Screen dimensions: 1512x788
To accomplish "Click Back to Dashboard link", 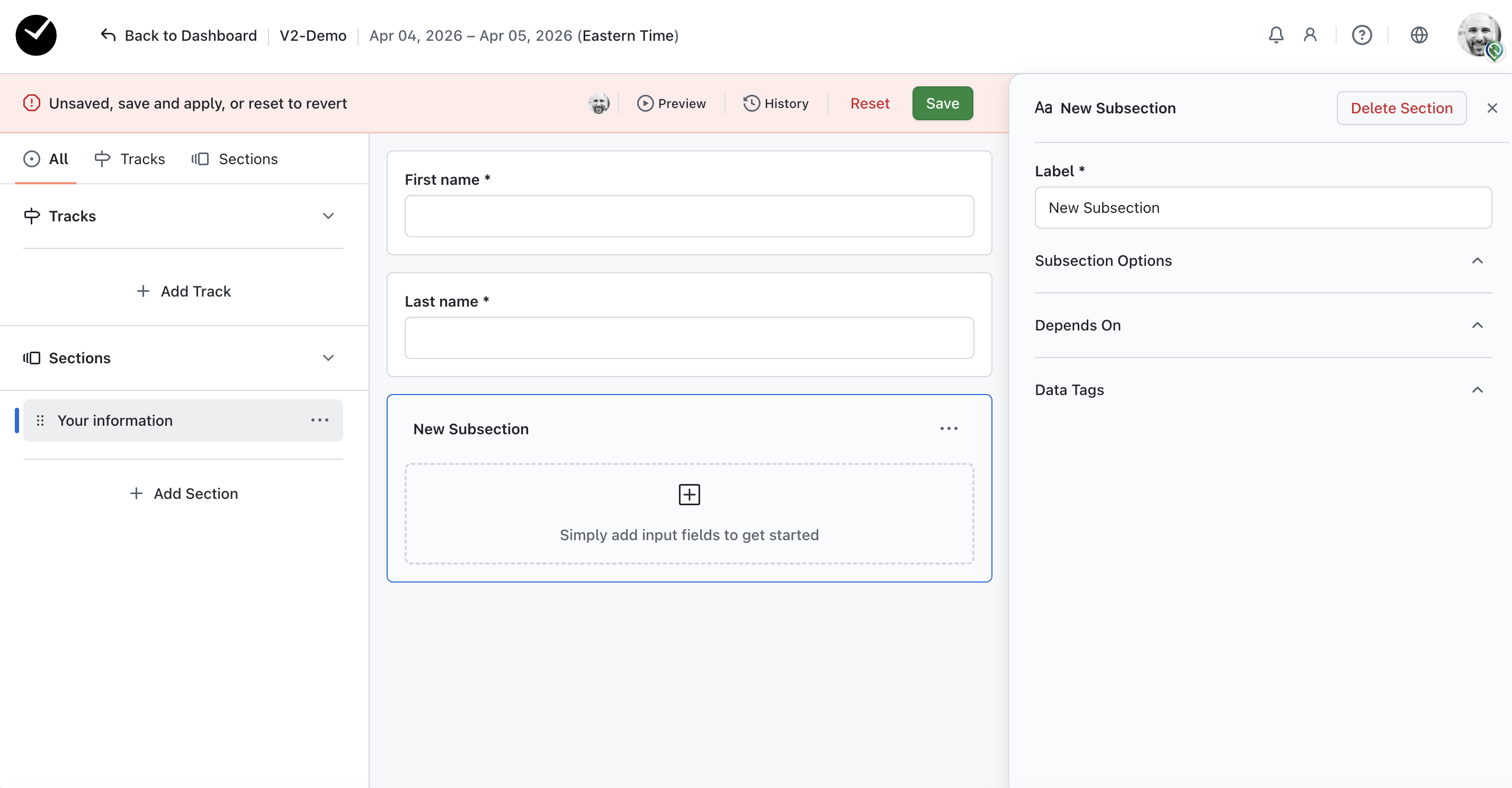I will [179, 36].
